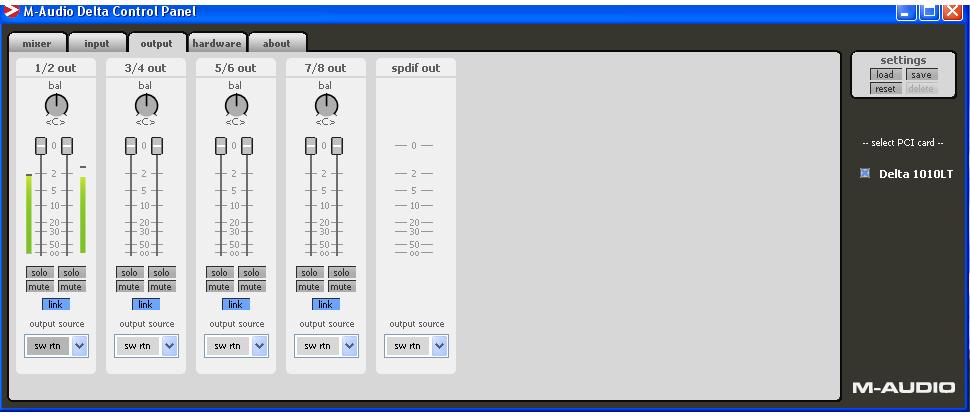Mute the left channel of 3/4 out
Image resolution: width=970 pixels, height=417 pixels.
130,287
